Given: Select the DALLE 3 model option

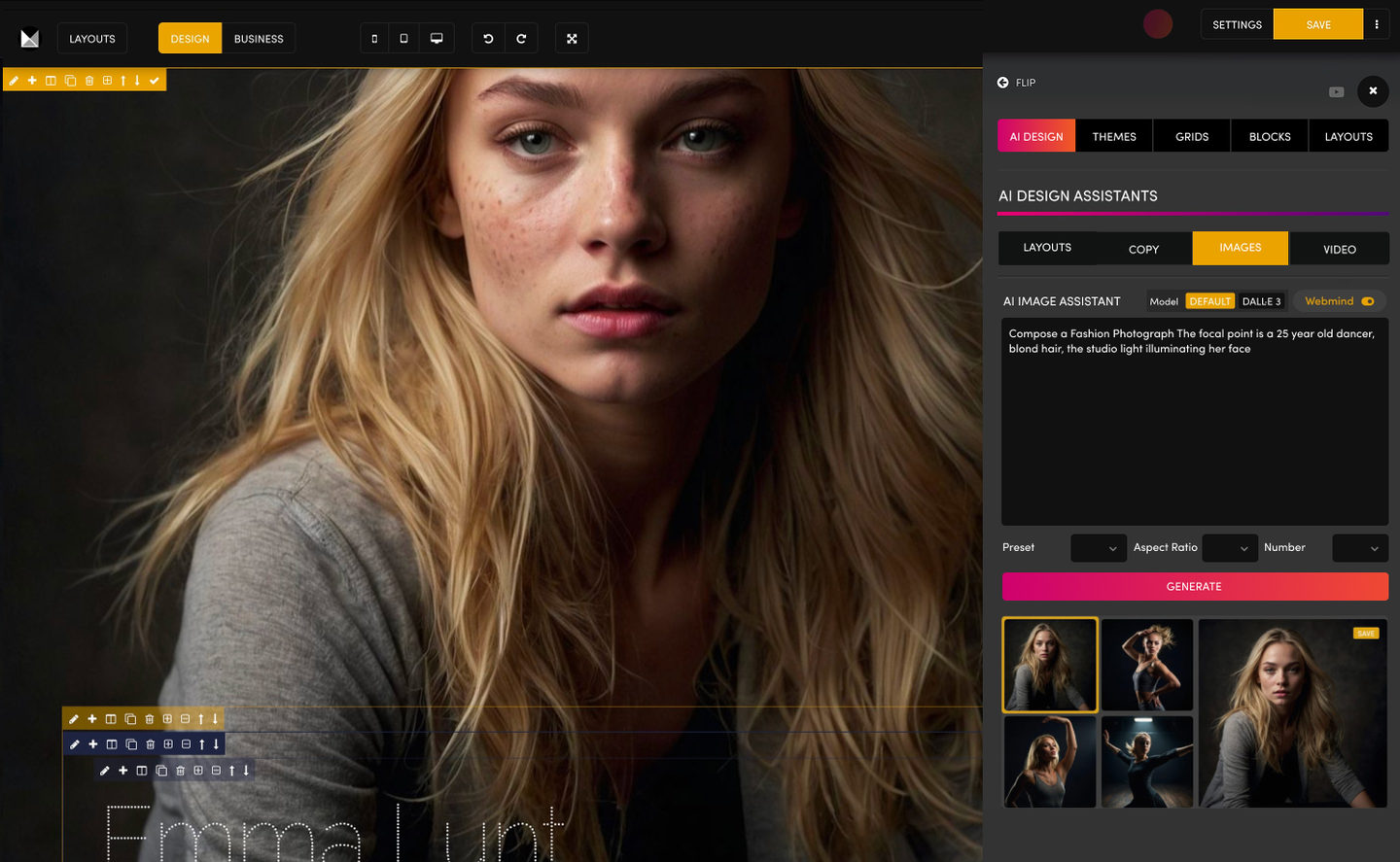Looking at the screenshot, I should coord(1261,301).
